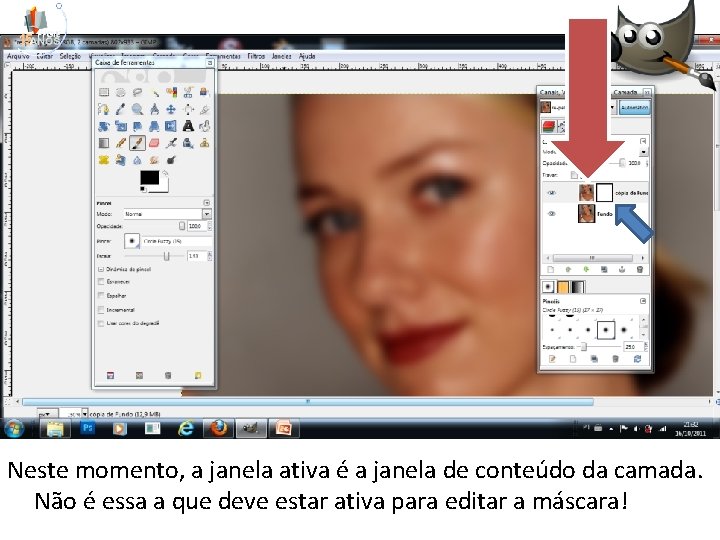
Task: Enable the Esvanecer checkbox
Action: coord(101,281)
